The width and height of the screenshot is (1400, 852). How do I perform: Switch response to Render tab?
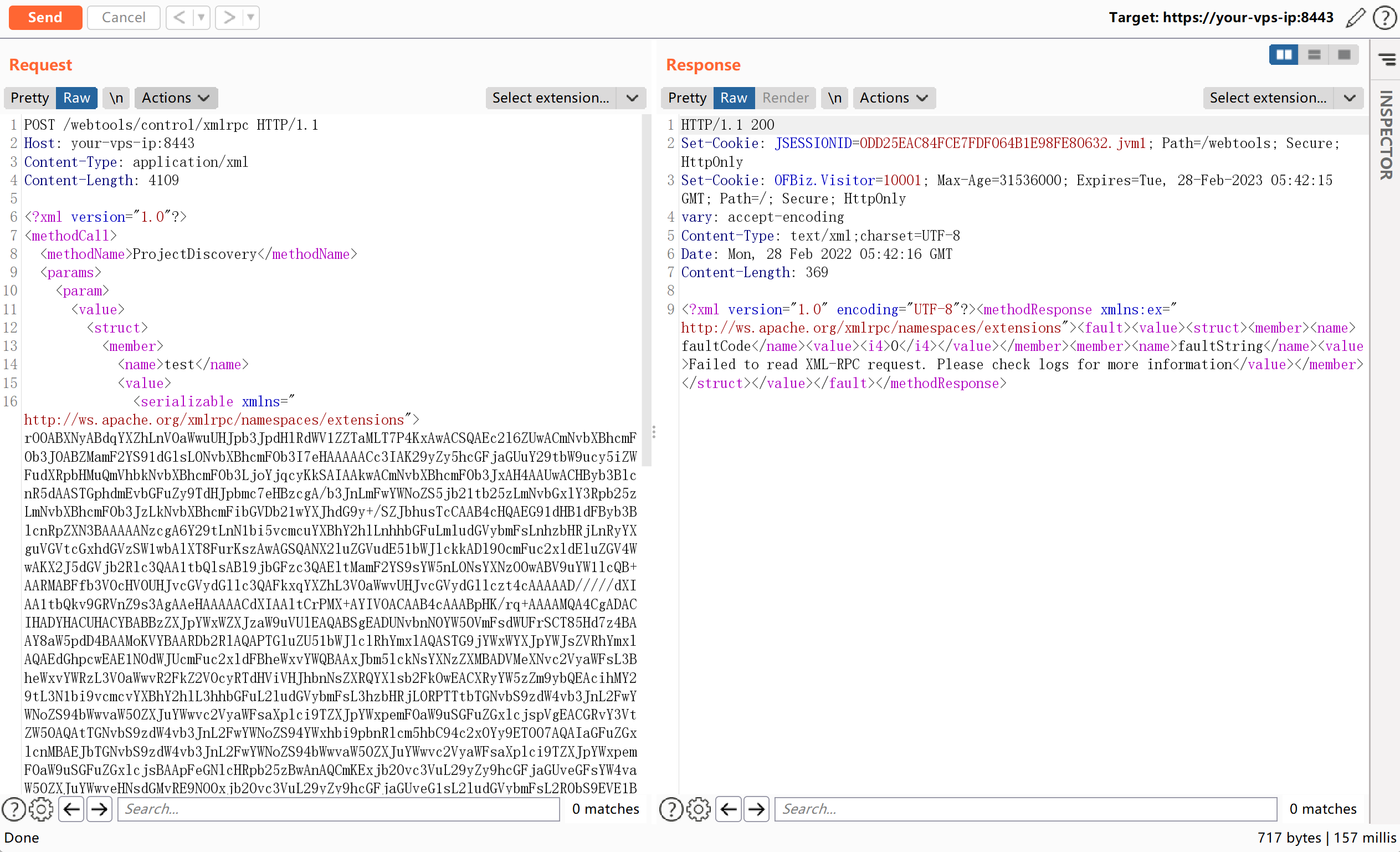(x=784, y=98)
